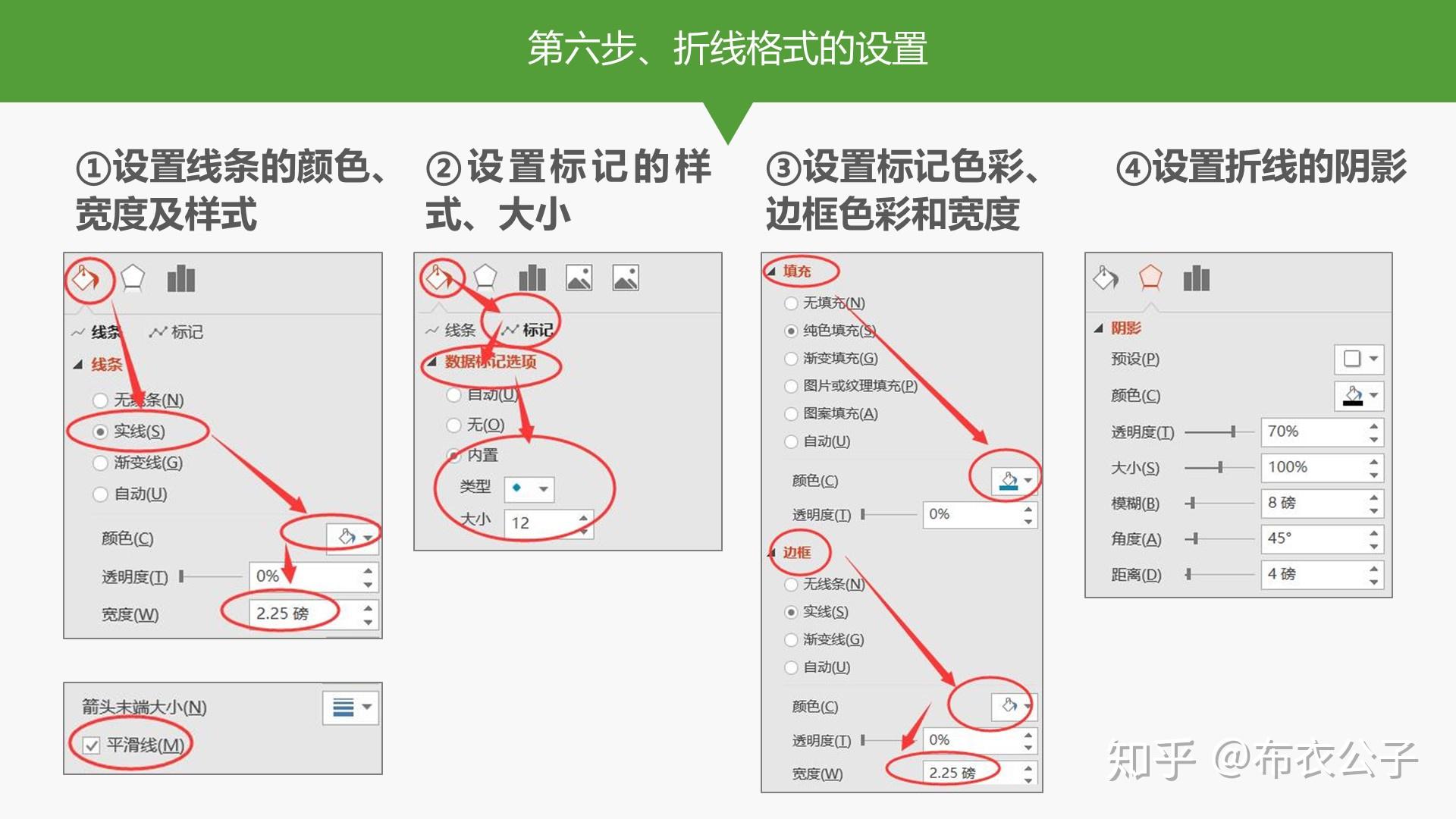Select Fill & Line bucket icon in shadow panel
The width and height of the screenshot is (1456, 819).
pos(1105,278)
